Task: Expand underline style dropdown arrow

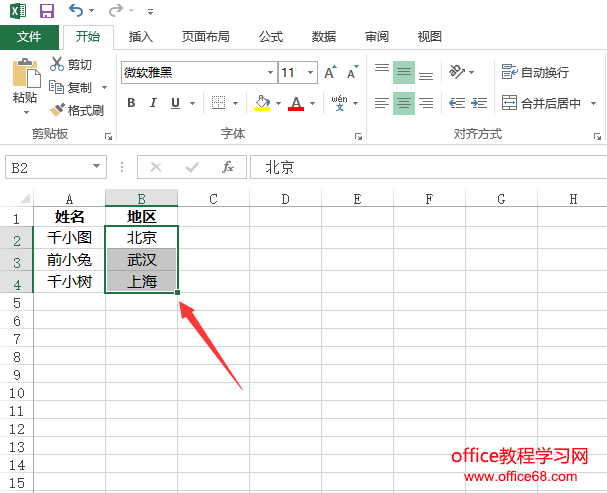Action: [192, 103]
